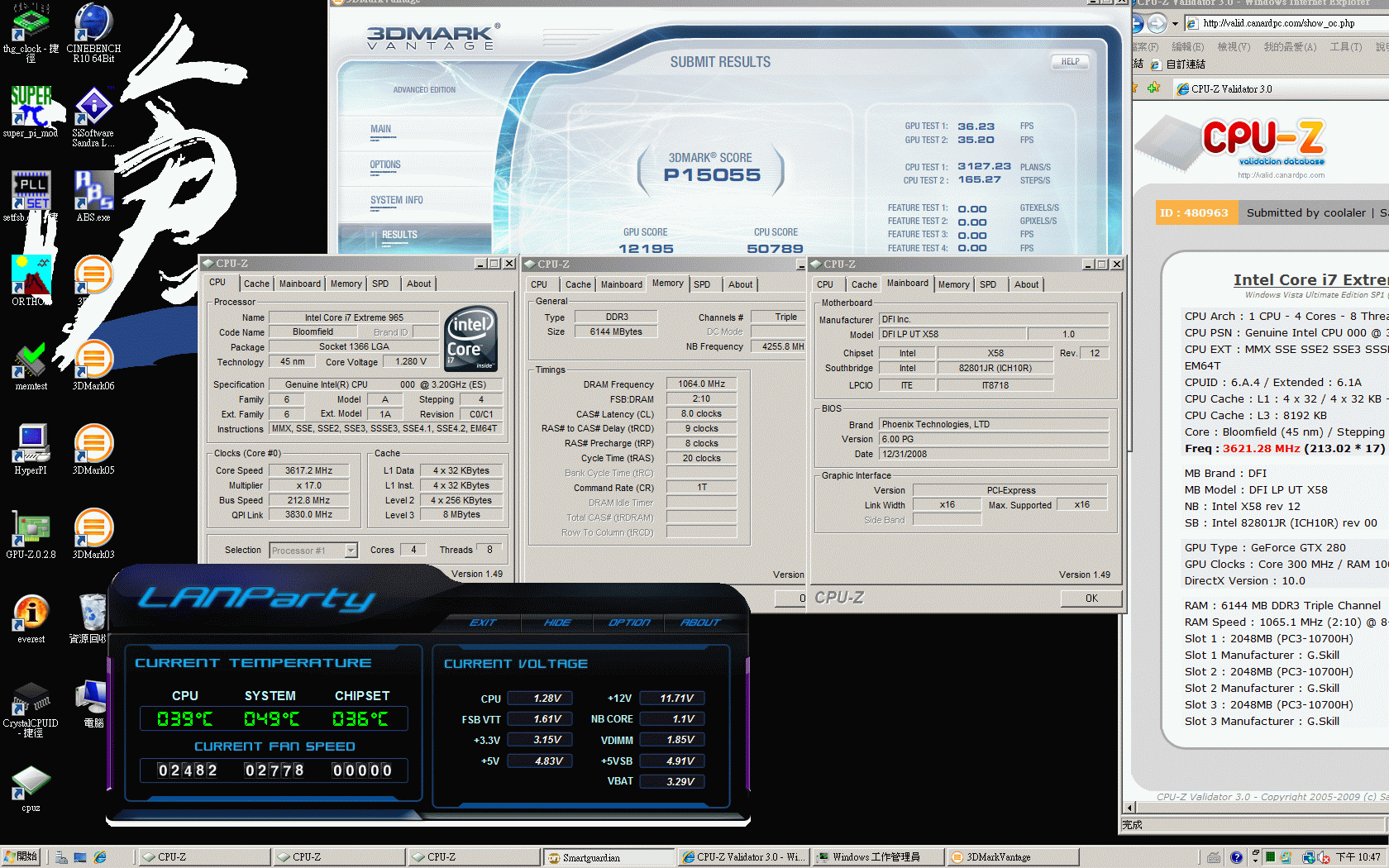Open the super_pi_mod desktop shortcut

(31, 108)
